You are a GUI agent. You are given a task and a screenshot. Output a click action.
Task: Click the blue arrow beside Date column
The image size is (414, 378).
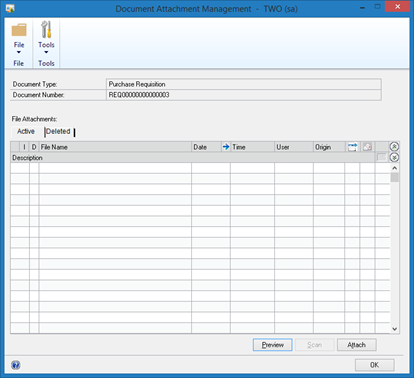click(x=226, y=147)
